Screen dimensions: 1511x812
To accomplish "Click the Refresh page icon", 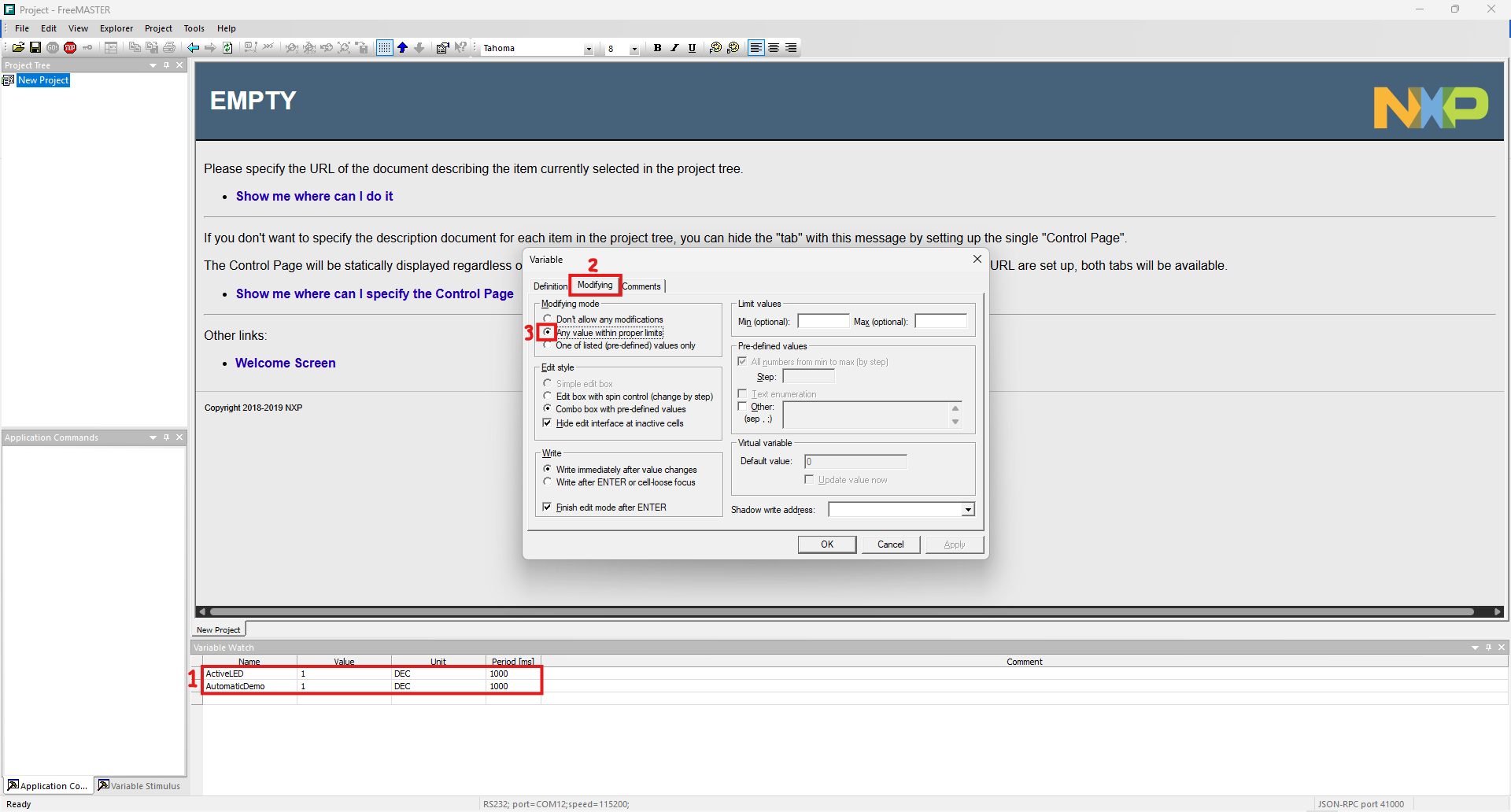I will (227, 48).
